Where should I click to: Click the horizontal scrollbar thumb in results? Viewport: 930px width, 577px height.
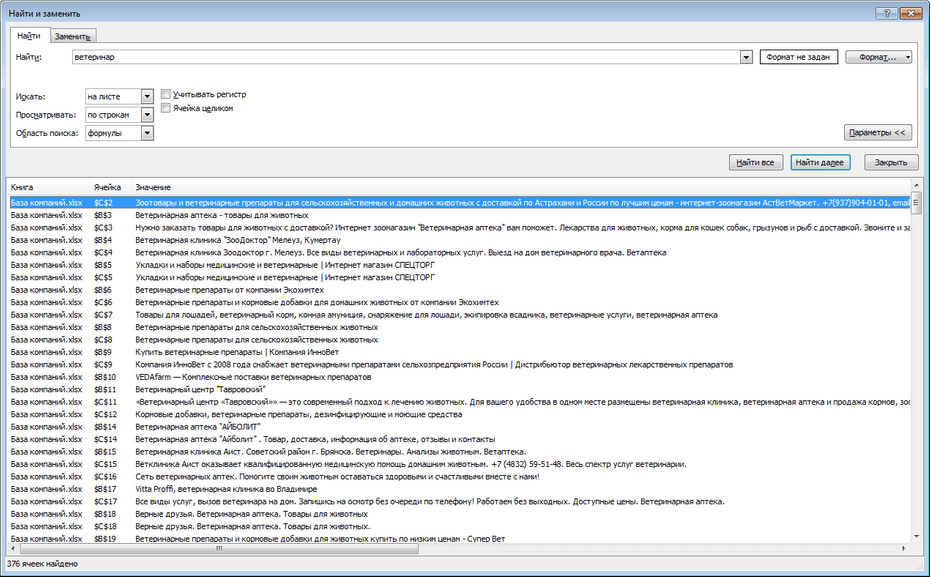click(219, 549)
